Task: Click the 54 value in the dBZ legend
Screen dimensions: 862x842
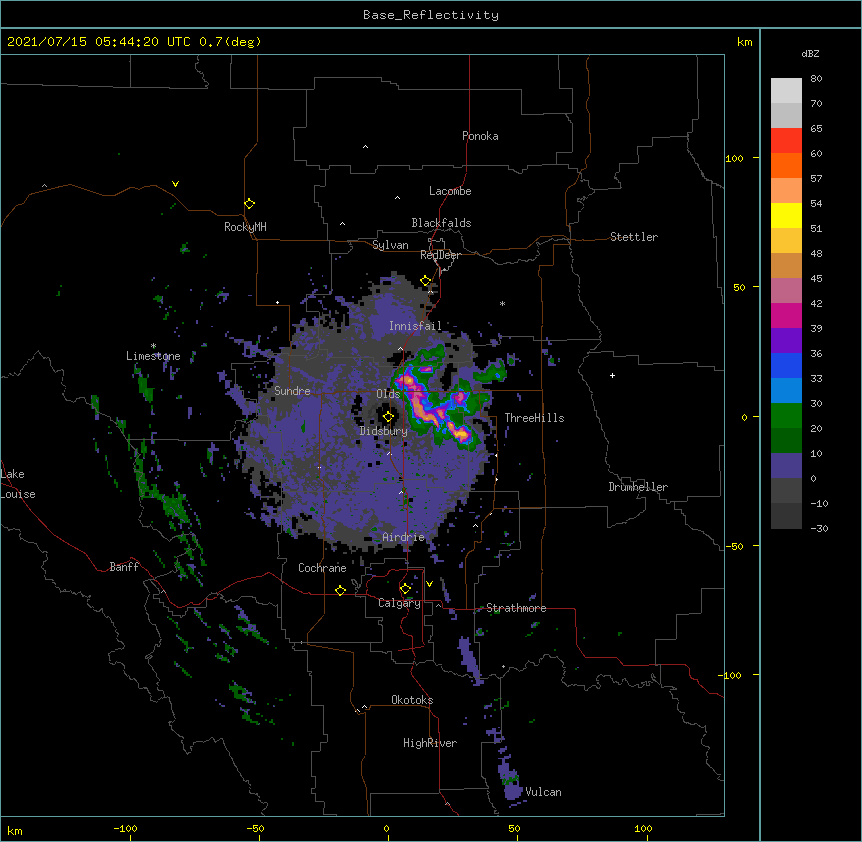Action: [816, 203]
